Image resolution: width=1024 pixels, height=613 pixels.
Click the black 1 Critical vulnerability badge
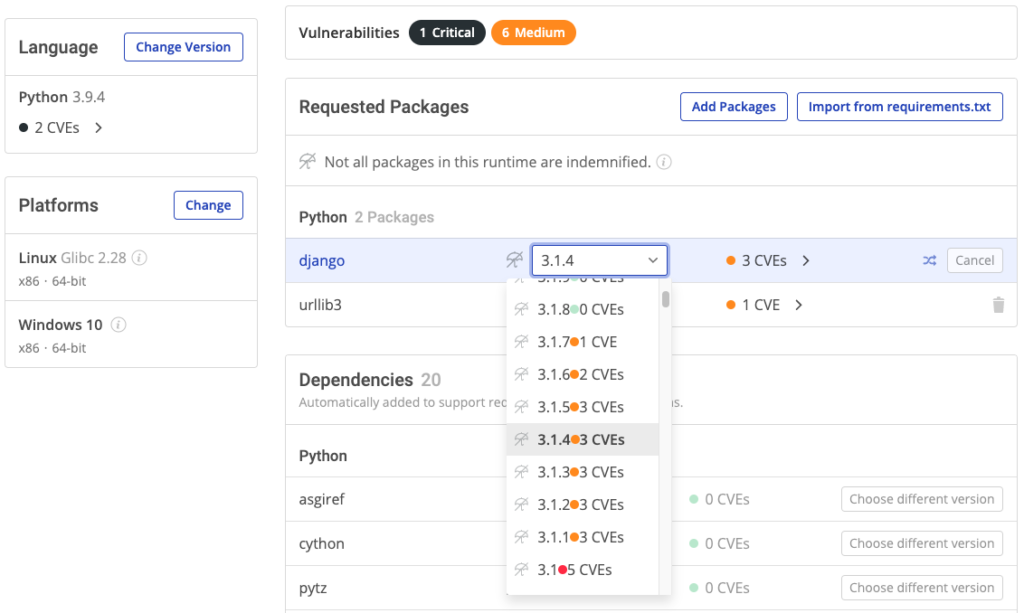447,32
